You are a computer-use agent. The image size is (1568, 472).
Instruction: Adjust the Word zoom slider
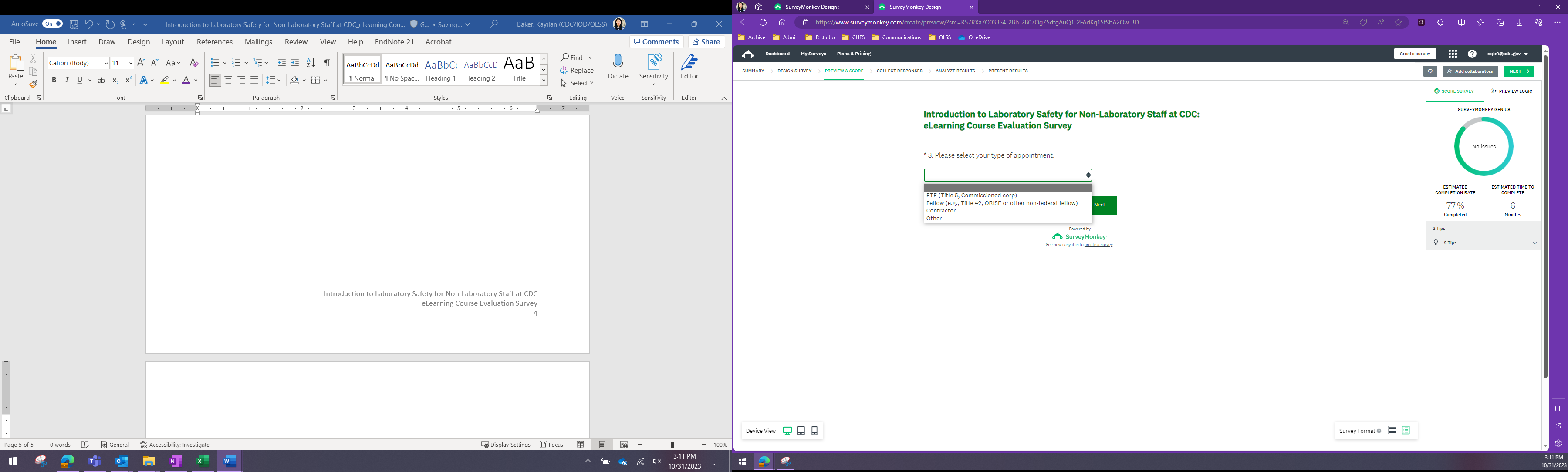tap(672, 445)
